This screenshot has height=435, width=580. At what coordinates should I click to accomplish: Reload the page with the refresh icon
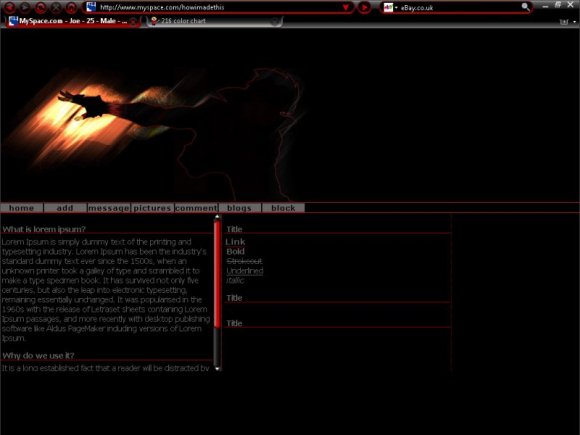coord(40,7)
